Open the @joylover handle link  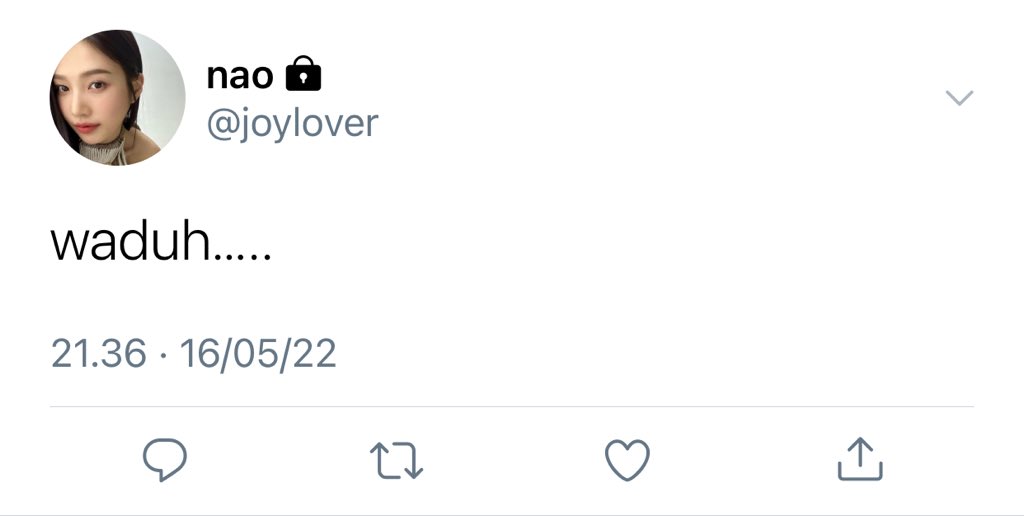pos(293,123)
